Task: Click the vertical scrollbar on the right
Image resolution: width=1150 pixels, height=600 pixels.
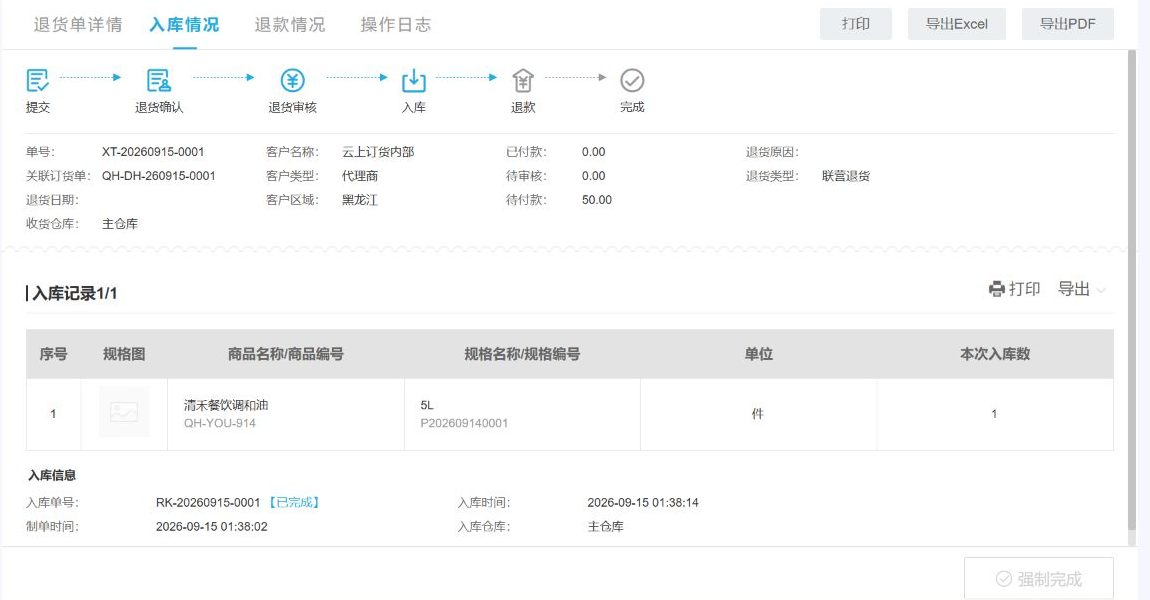Action: point(1132,290)
